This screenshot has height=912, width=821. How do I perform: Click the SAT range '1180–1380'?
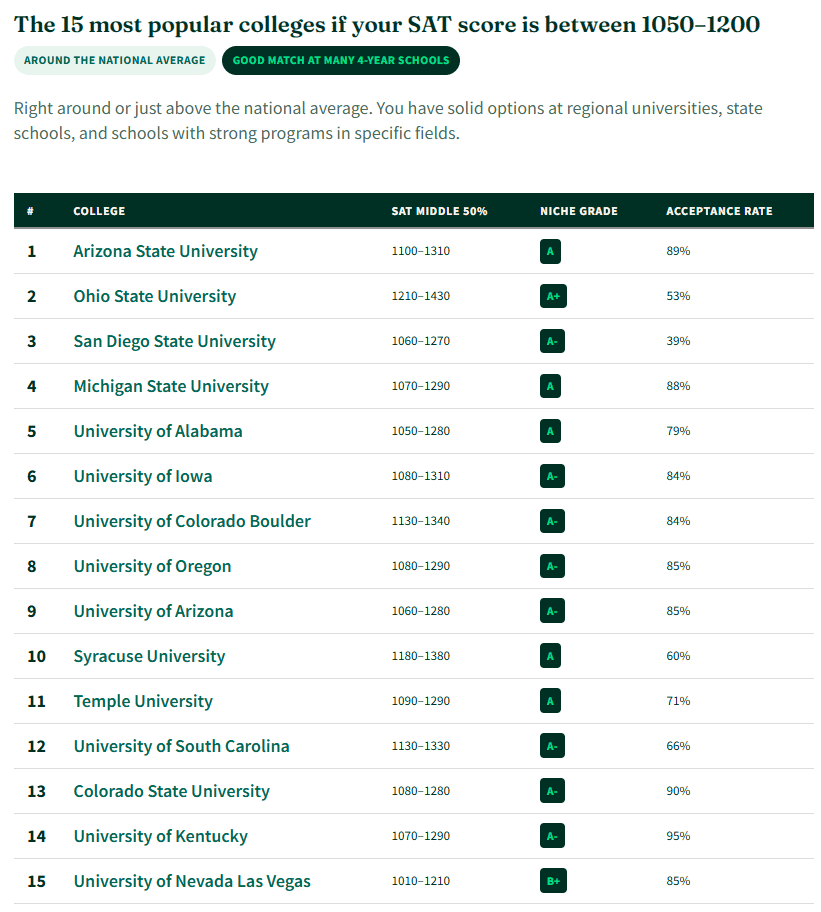click(420, 656)
